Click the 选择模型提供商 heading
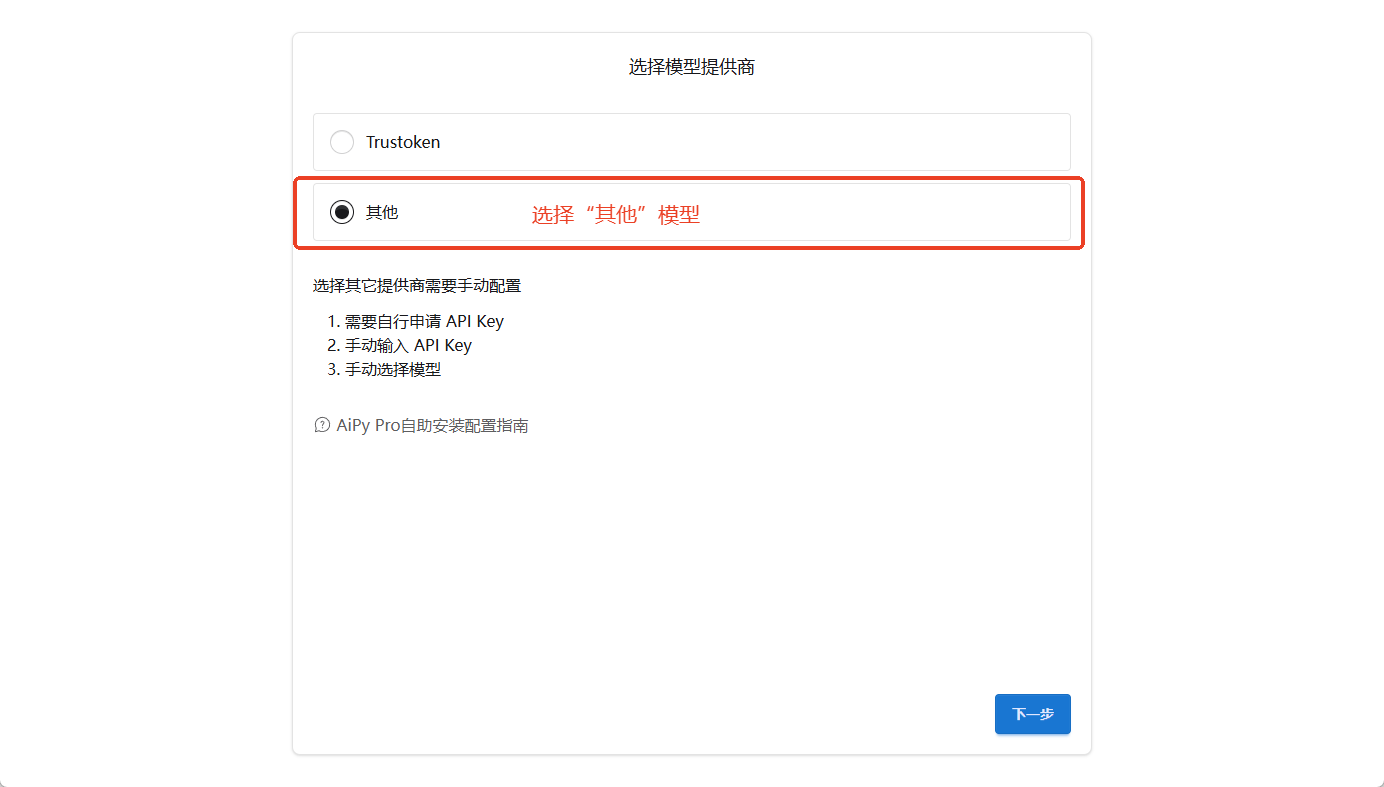 (x=692, y=67)
